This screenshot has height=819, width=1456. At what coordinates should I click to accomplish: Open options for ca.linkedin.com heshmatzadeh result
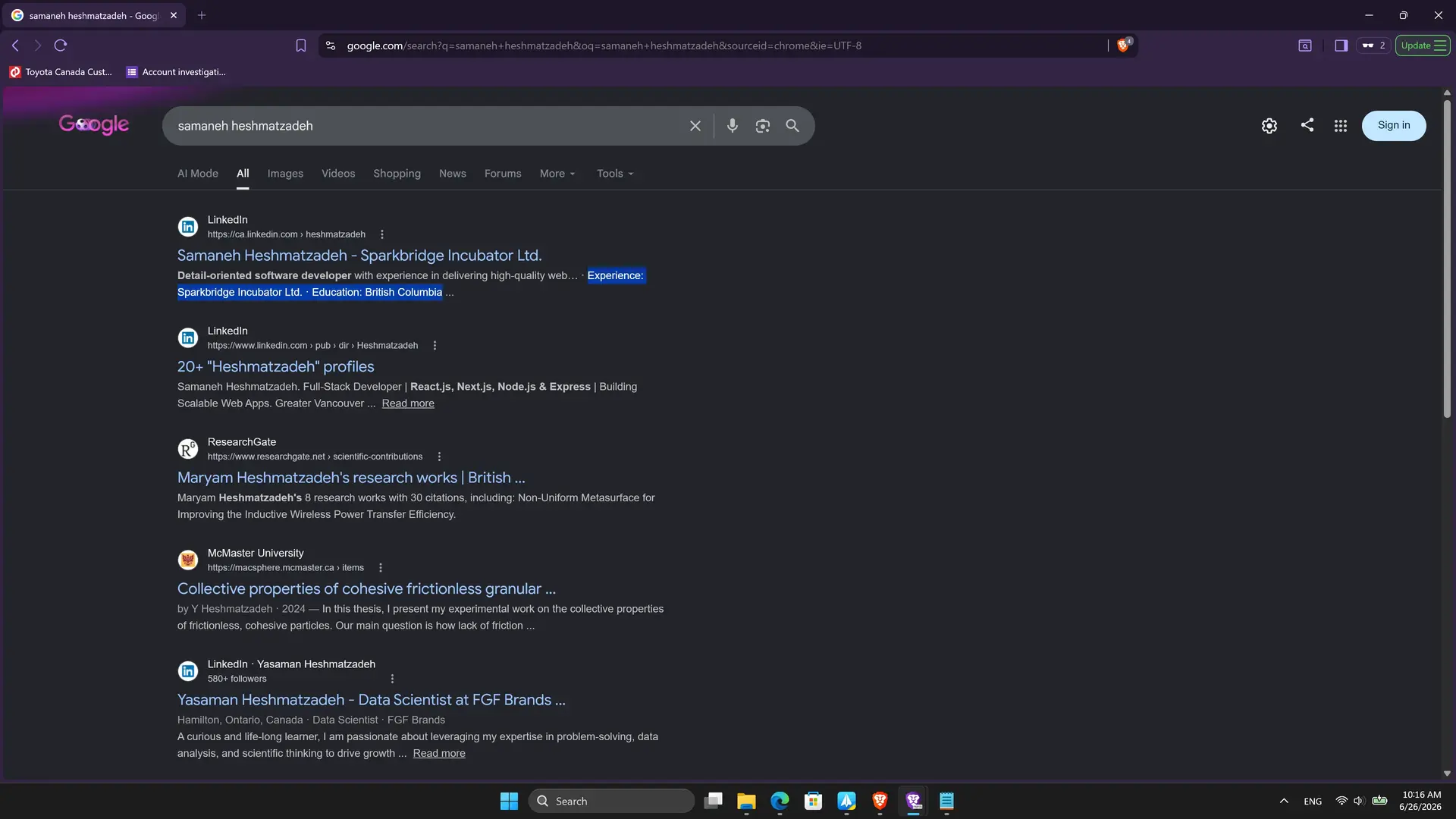382,234
